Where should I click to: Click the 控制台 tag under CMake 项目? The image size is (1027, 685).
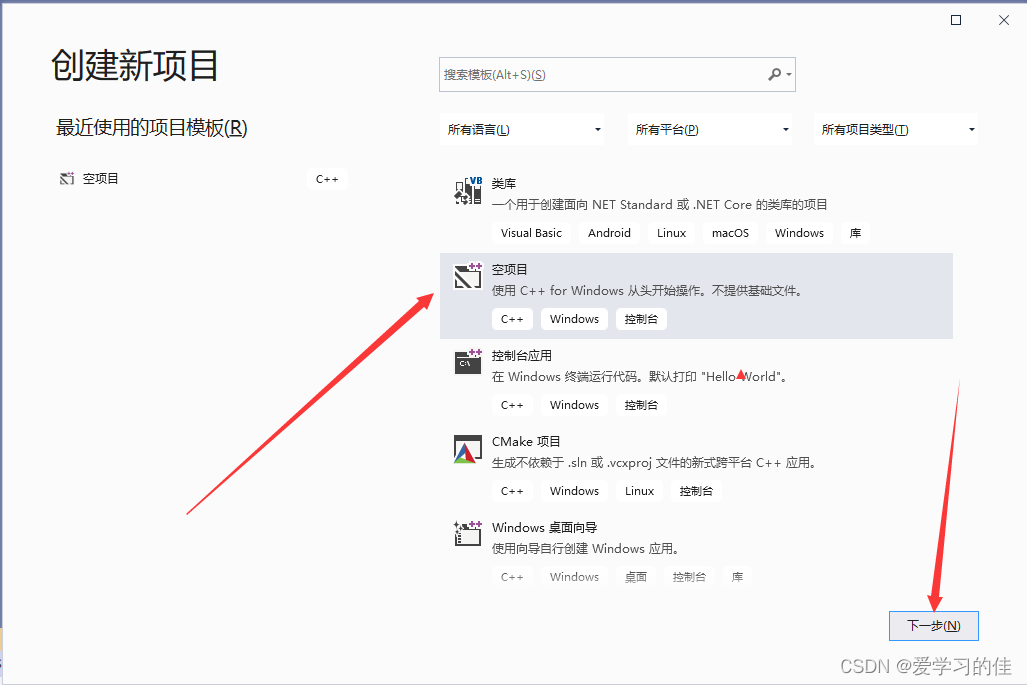pyautogui.click(x=696, y=491)
